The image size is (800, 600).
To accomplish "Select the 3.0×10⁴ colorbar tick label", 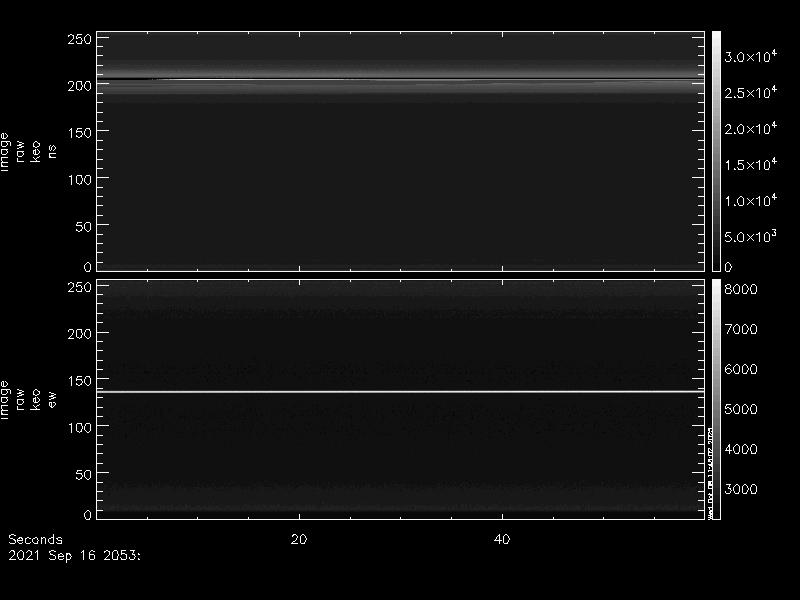I will 752,58.
